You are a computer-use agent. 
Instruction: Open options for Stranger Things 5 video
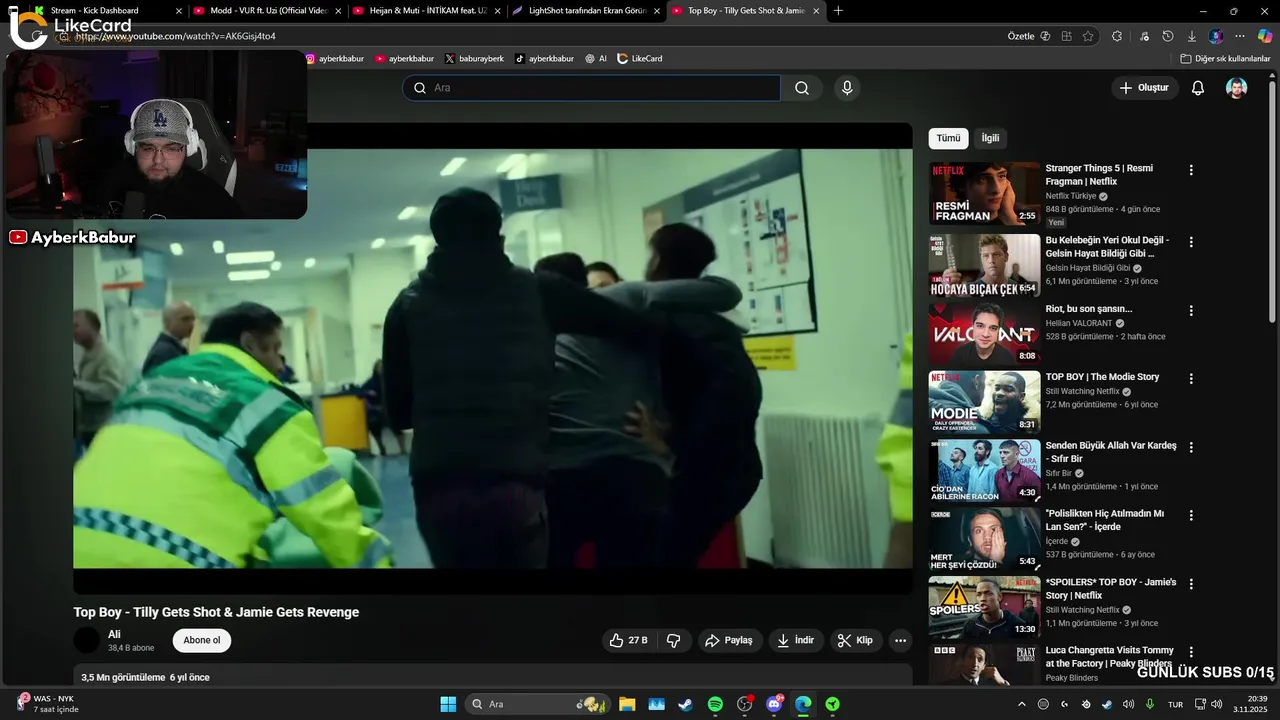tap(1191, 170)
